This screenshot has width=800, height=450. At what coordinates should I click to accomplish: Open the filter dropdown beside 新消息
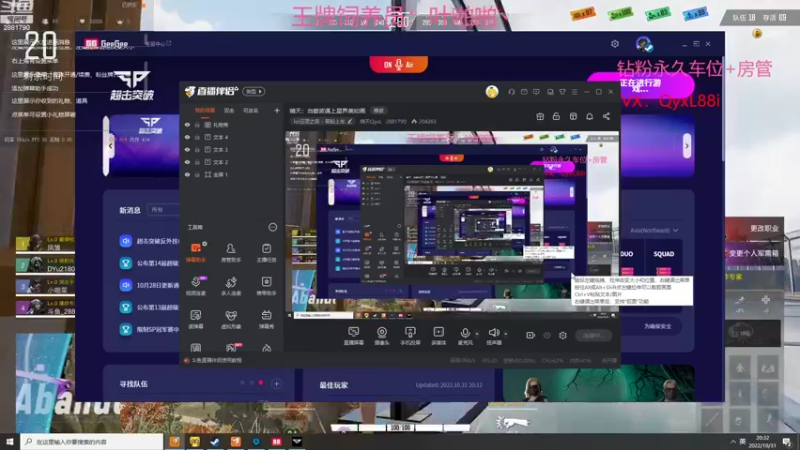[x=163, y=210]
